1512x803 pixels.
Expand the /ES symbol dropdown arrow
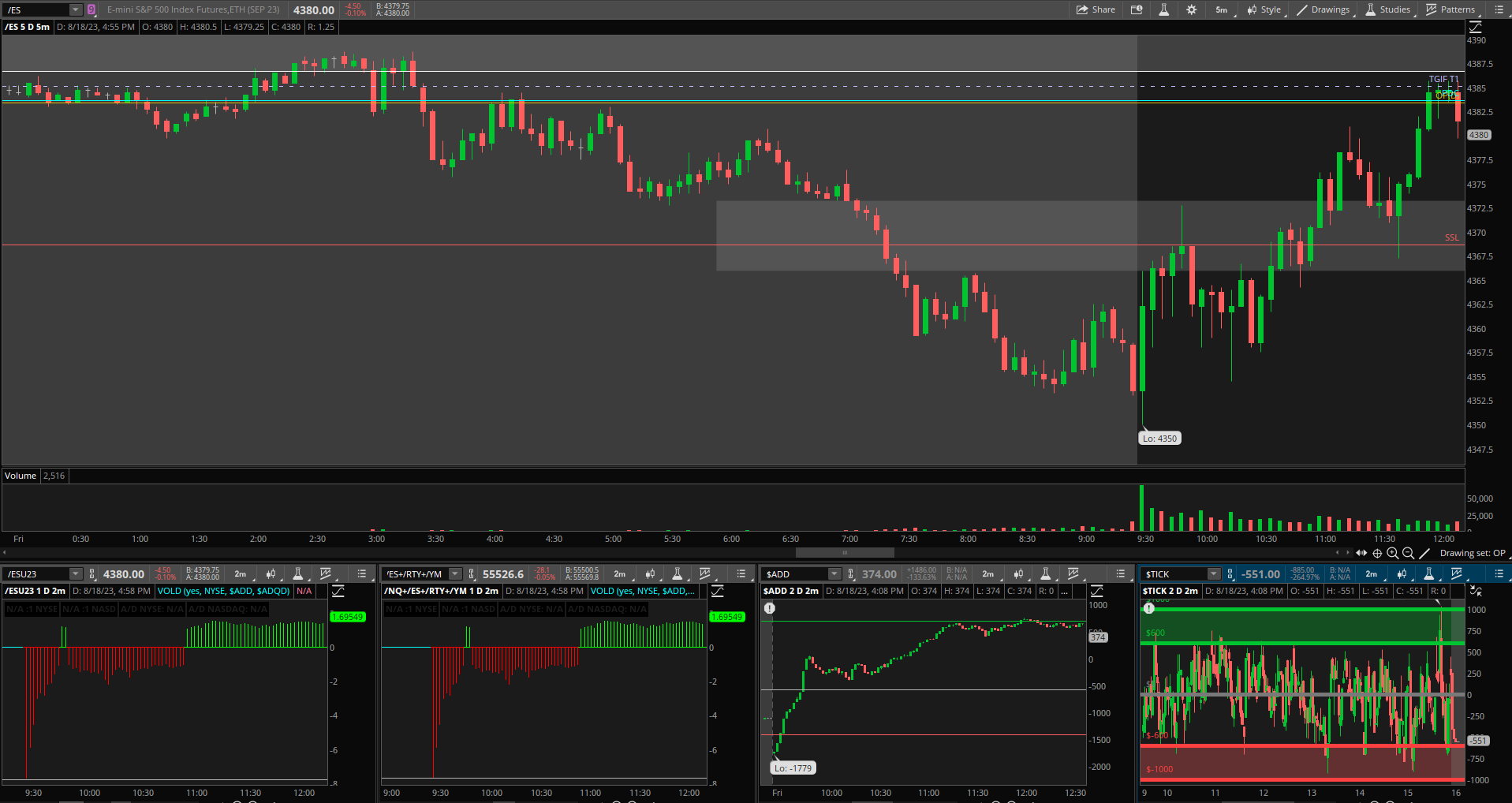click(75, 9)
